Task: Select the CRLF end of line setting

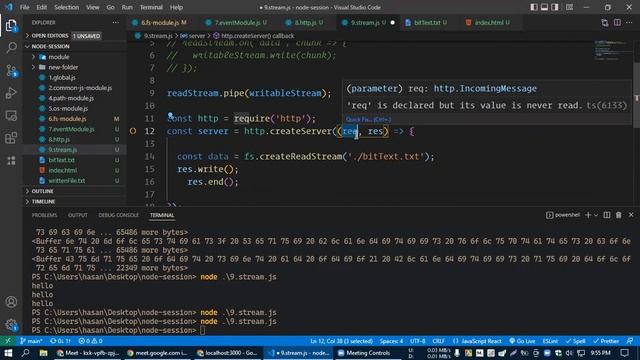Action: 438,341
